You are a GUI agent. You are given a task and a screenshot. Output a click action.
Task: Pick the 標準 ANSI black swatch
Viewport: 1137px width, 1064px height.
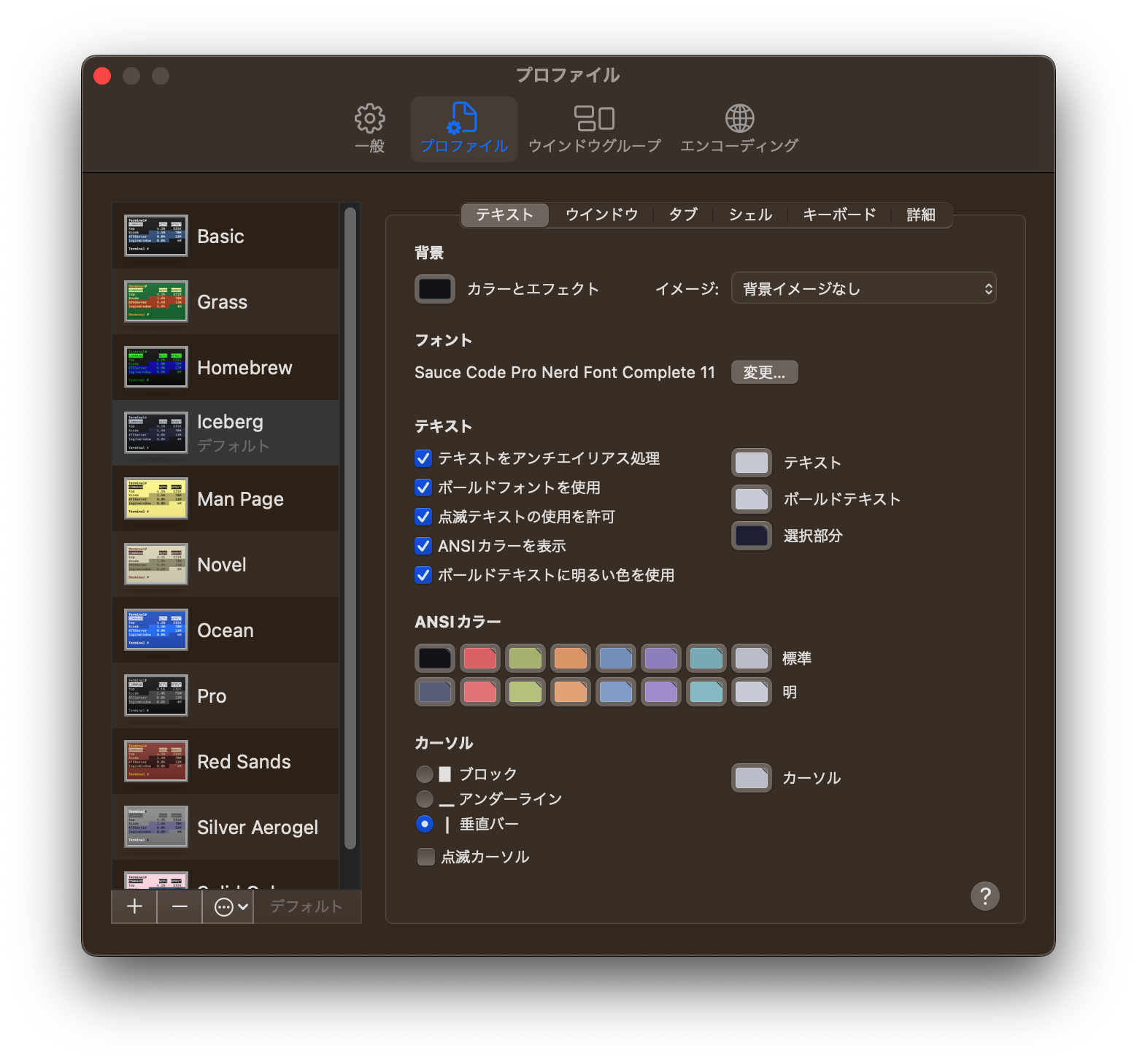click(x=435, y=658)
